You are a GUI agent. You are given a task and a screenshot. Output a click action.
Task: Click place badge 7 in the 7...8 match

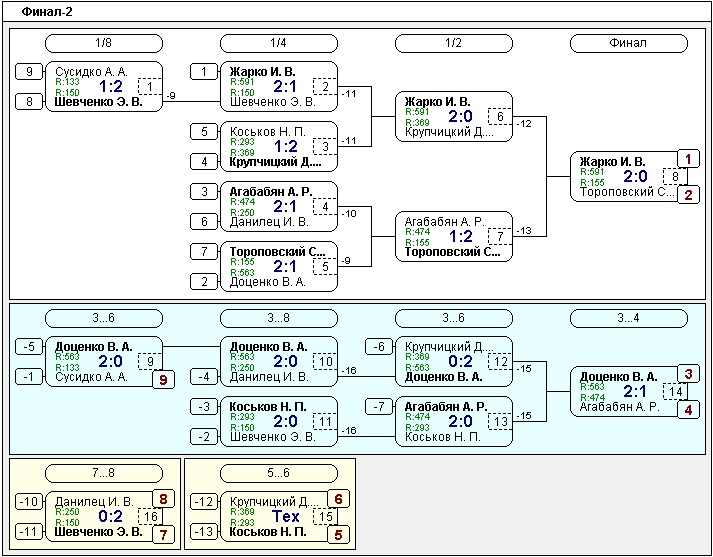click(x=163, y=535)
